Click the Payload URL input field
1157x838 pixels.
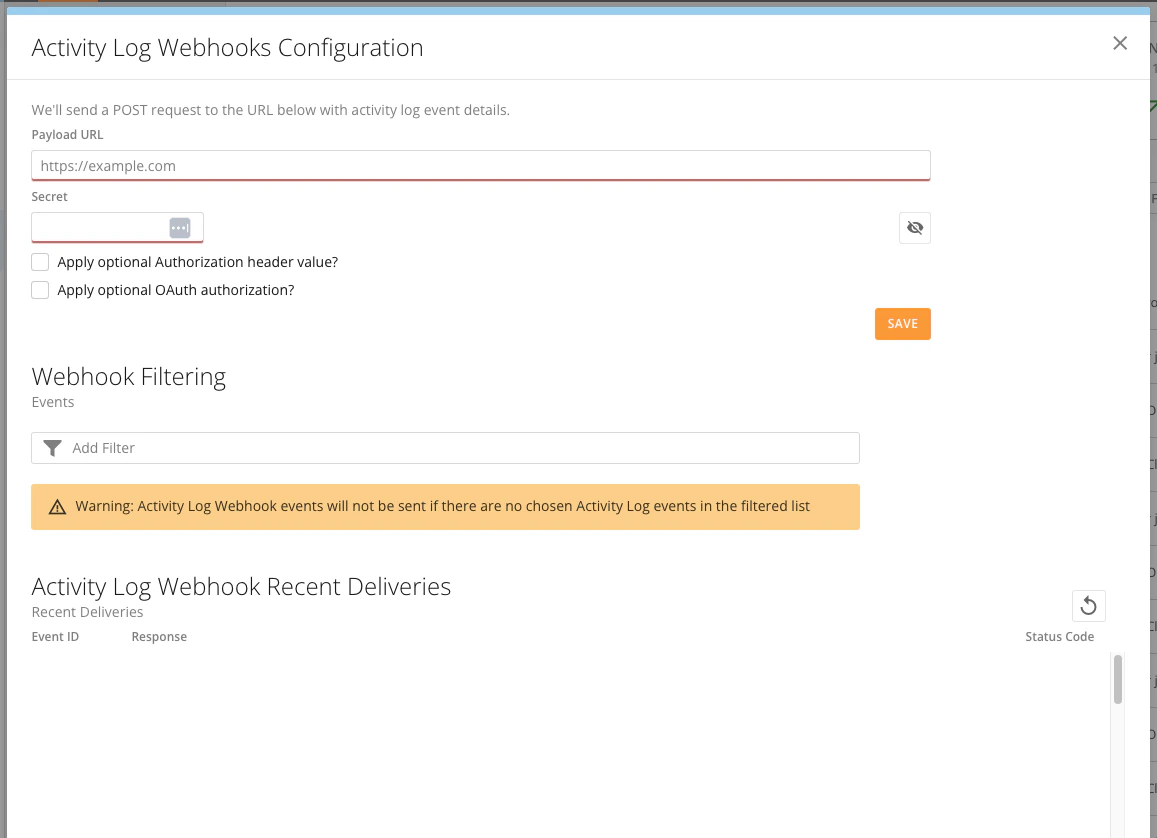click(480, 165)
